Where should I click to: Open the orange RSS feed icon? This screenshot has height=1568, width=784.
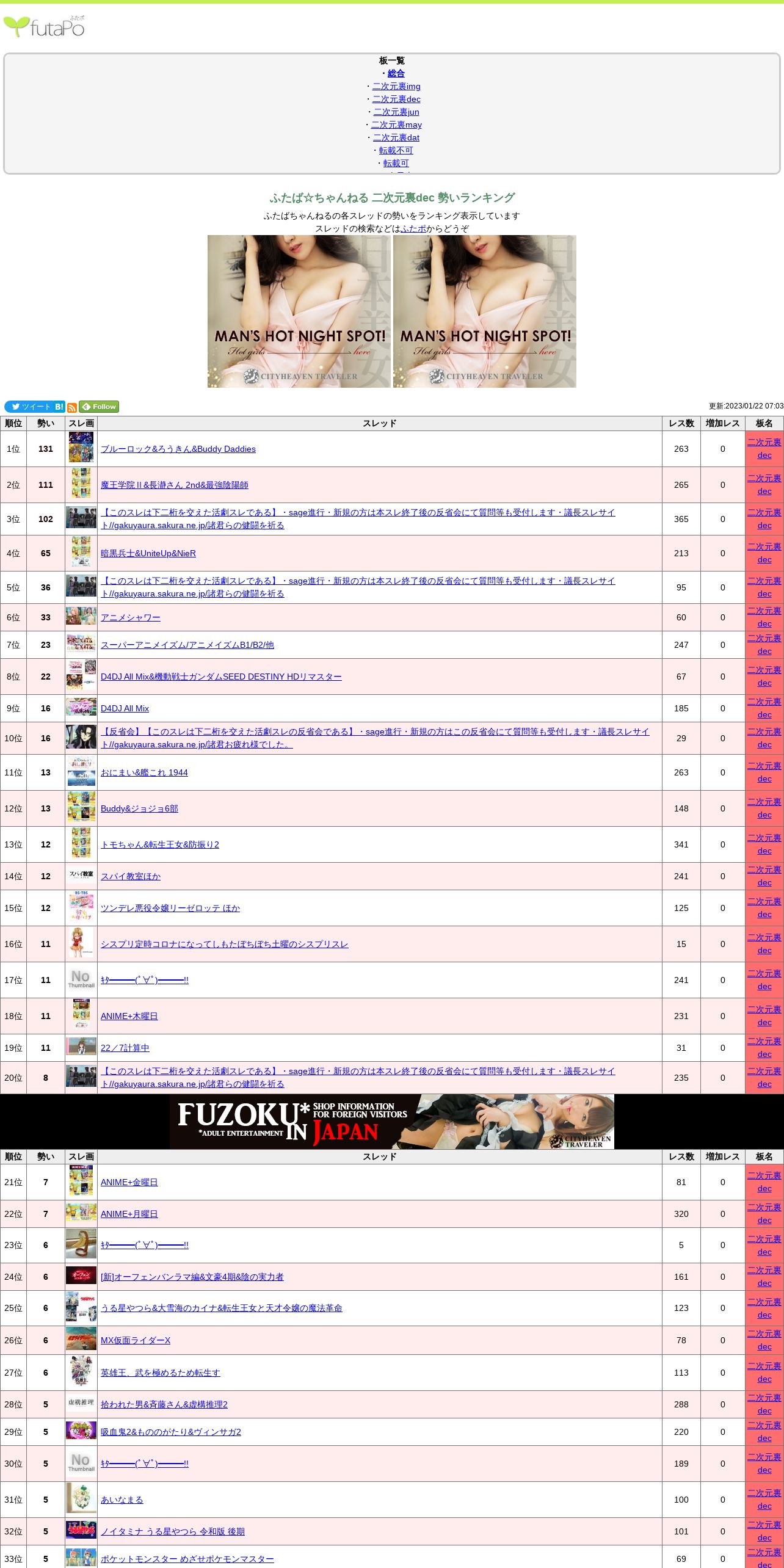coord(72,407)
